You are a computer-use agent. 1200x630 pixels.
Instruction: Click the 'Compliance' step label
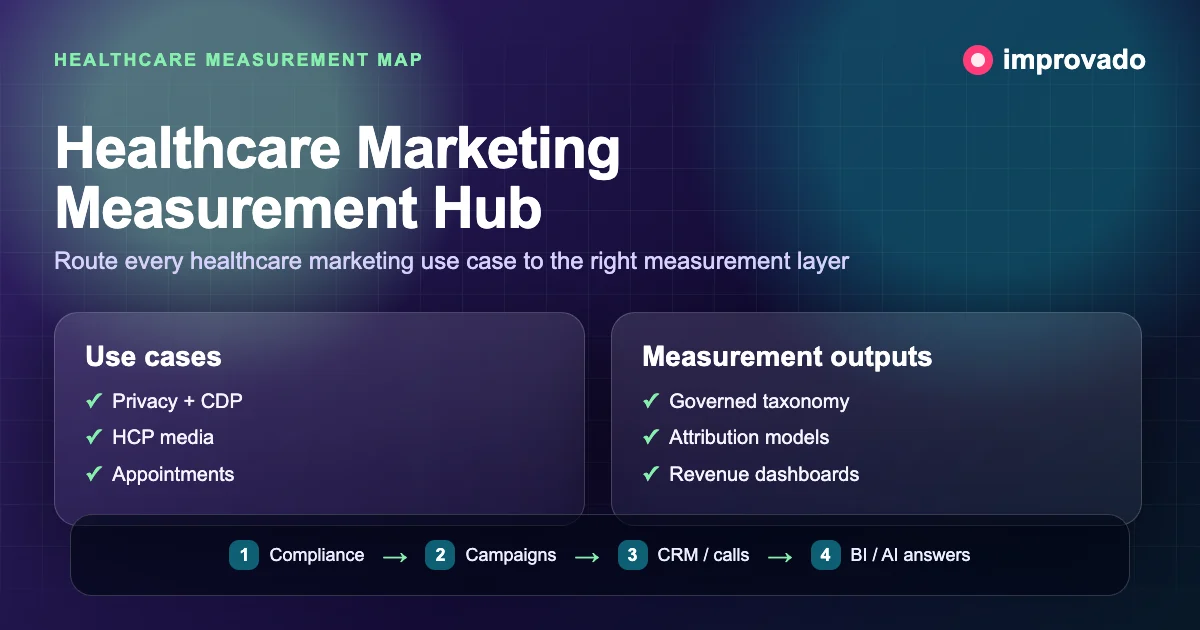pos(317,555)
